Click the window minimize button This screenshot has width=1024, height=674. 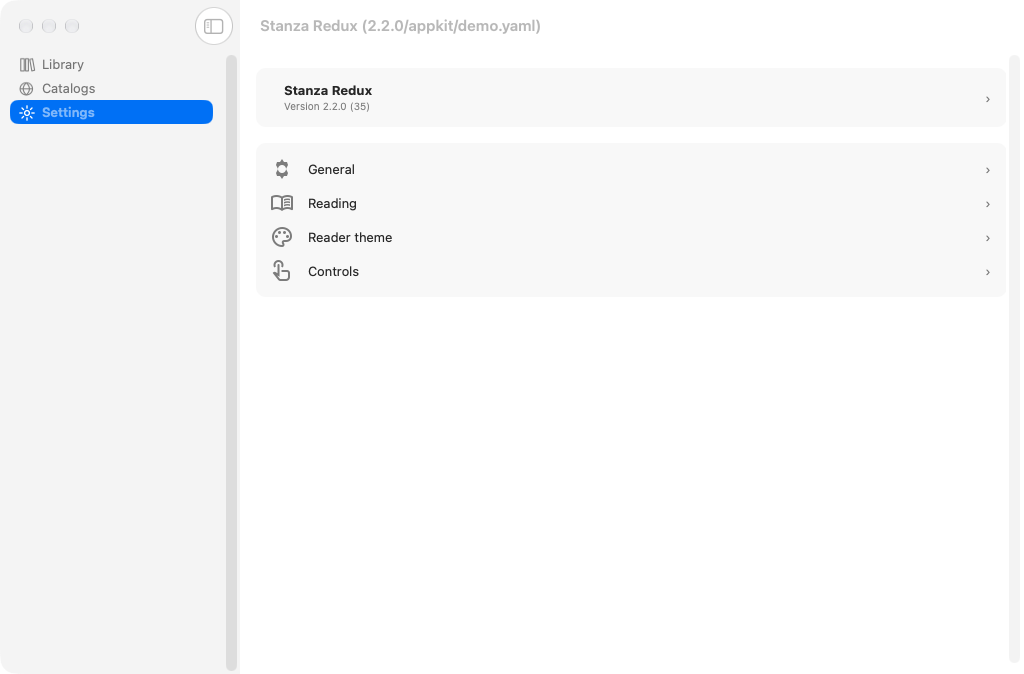point(49,26)
